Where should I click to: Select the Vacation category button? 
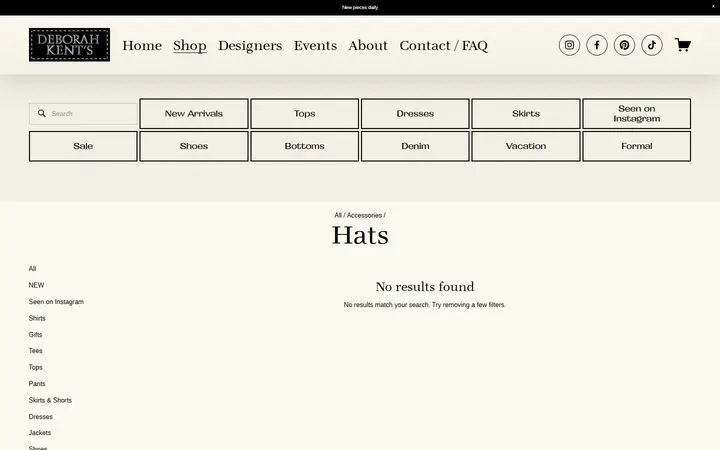coord(526,146)
